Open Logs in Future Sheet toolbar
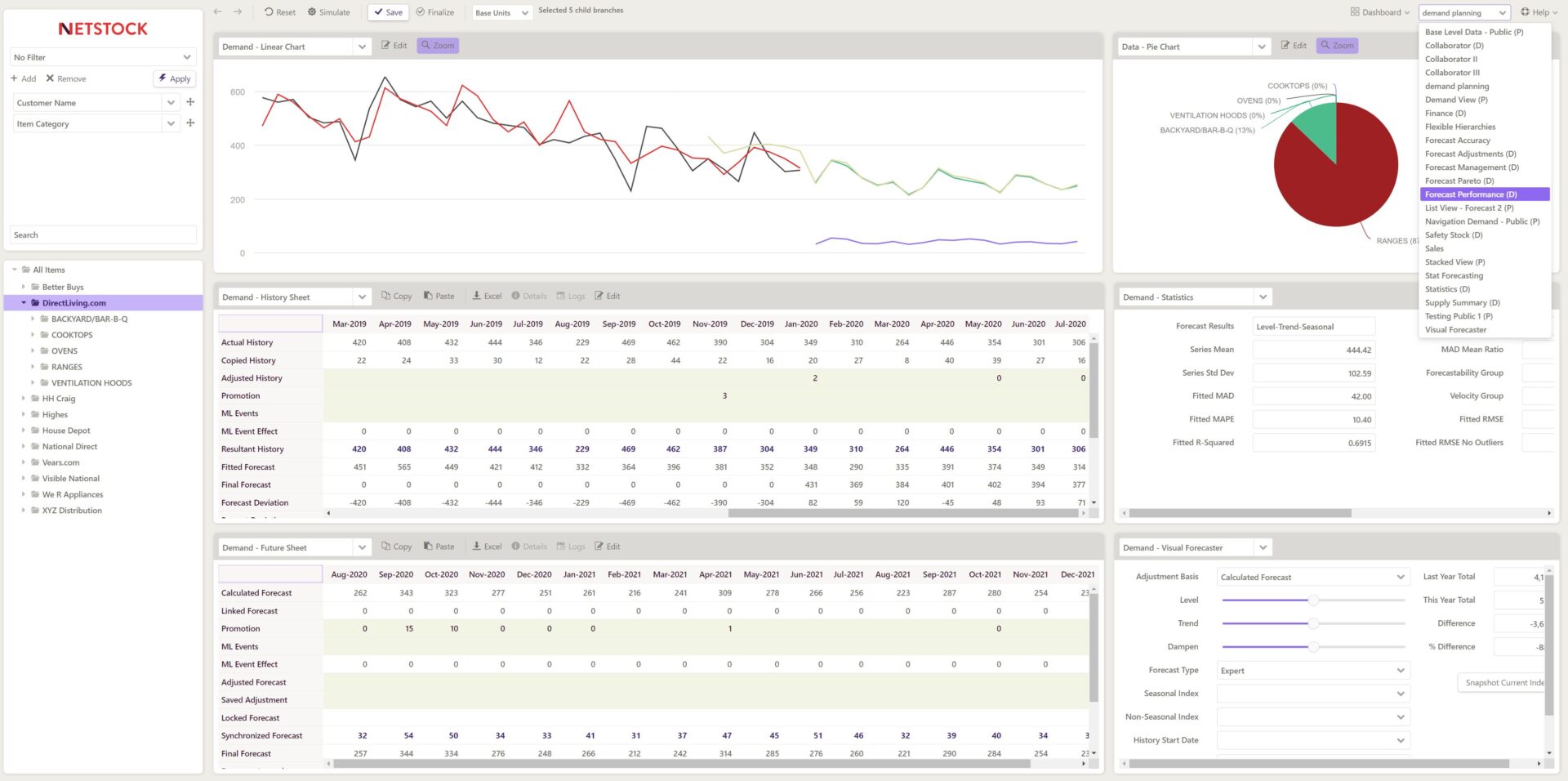Viewport: 1568px width, 781px height. 571,547
